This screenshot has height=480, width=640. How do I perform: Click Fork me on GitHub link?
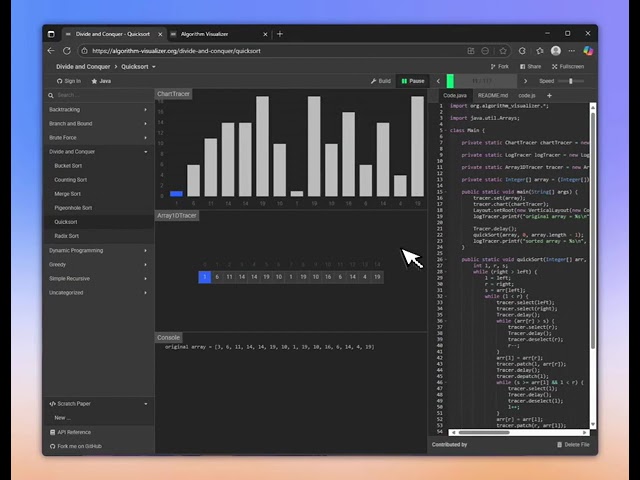click(x=98, y=446)
